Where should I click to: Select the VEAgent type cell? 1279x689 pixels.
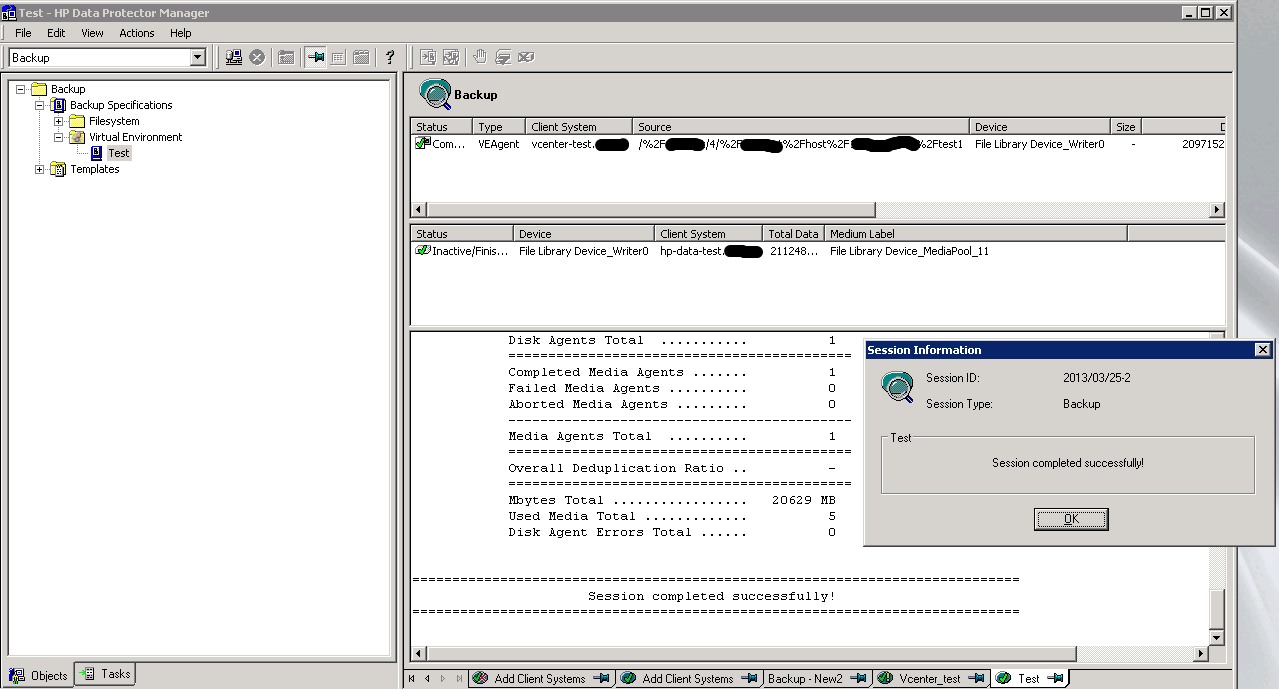pyautogui.click(x=498, y=144)
